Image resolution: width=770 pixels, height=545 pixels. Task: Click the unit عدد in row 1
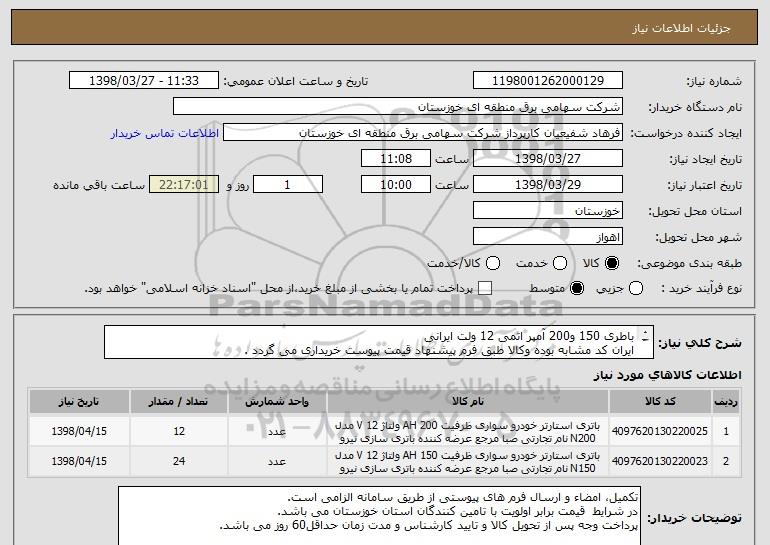pyautogui.click(x=277, y=432)
